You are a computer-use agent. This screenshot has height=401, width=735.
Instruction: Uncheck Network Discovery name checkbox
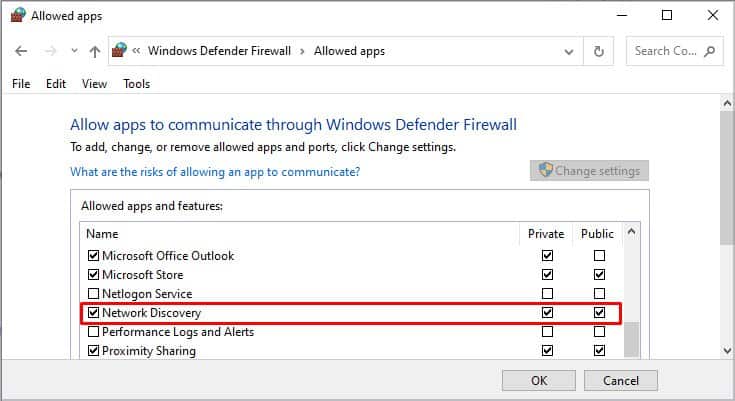pos(93,312)
